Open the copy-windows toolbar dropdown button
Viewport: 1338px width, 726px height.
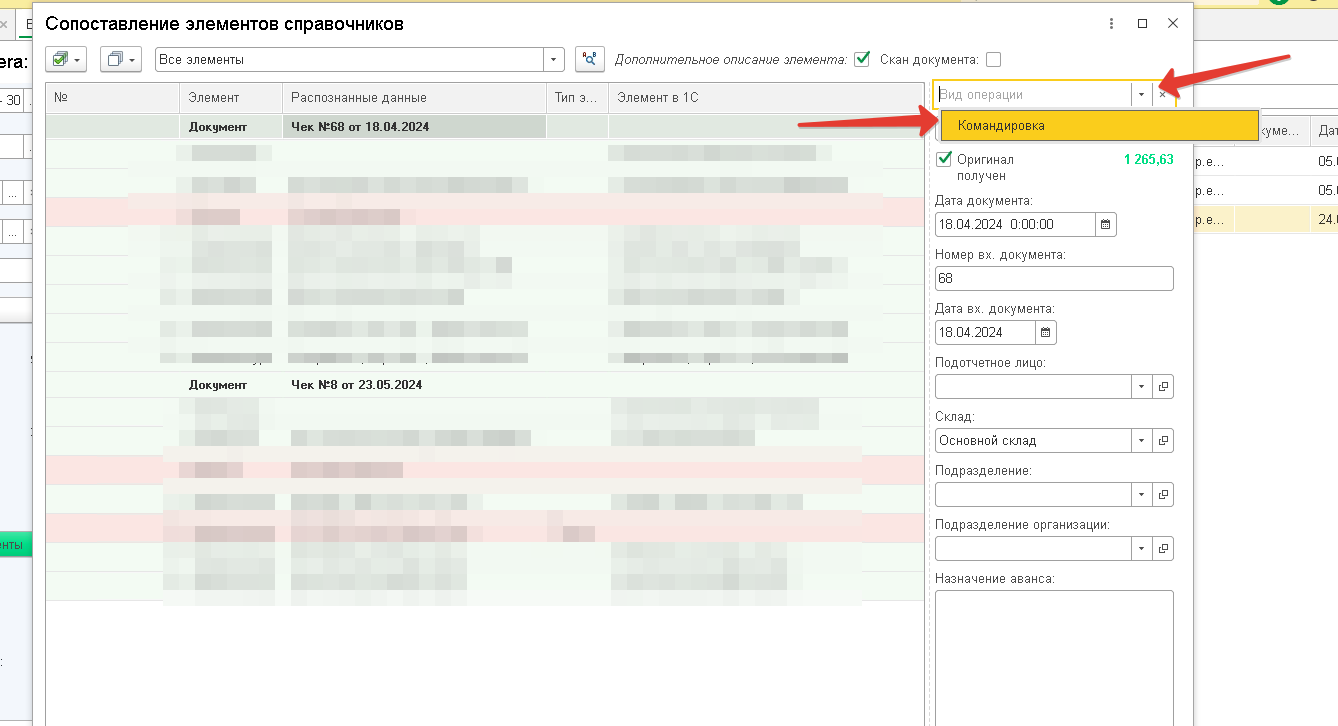[120, 59]
